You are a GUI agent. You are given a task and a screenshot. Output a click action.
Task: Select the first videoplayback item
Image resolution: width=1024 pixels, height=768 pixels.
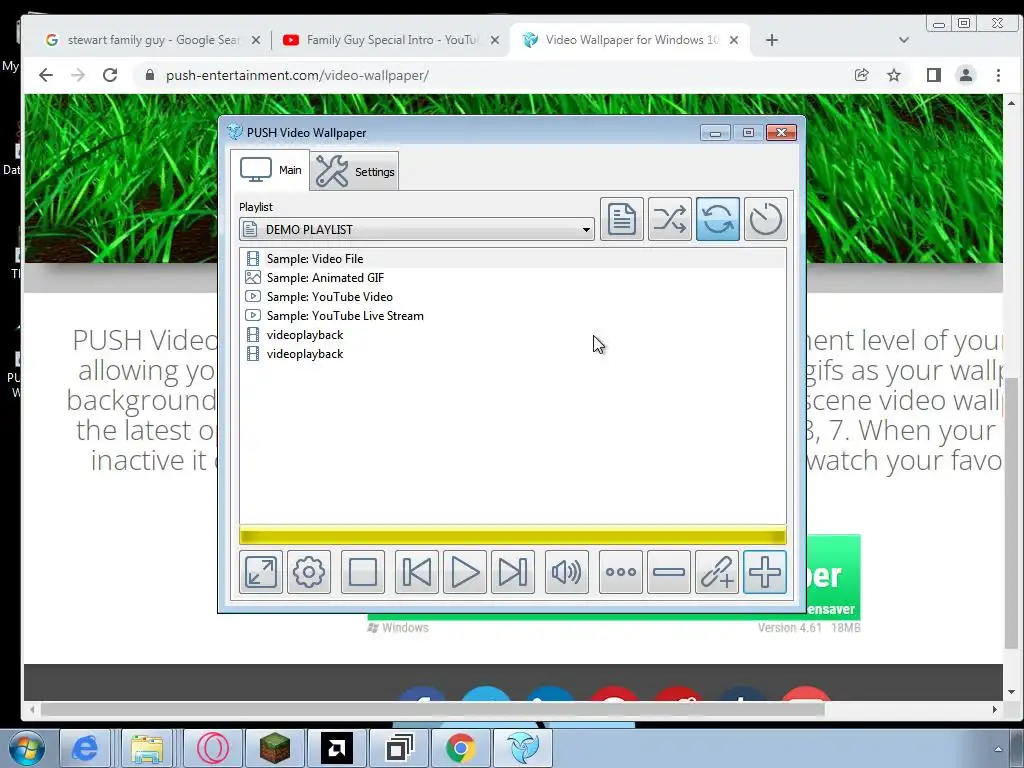[513, 334]
